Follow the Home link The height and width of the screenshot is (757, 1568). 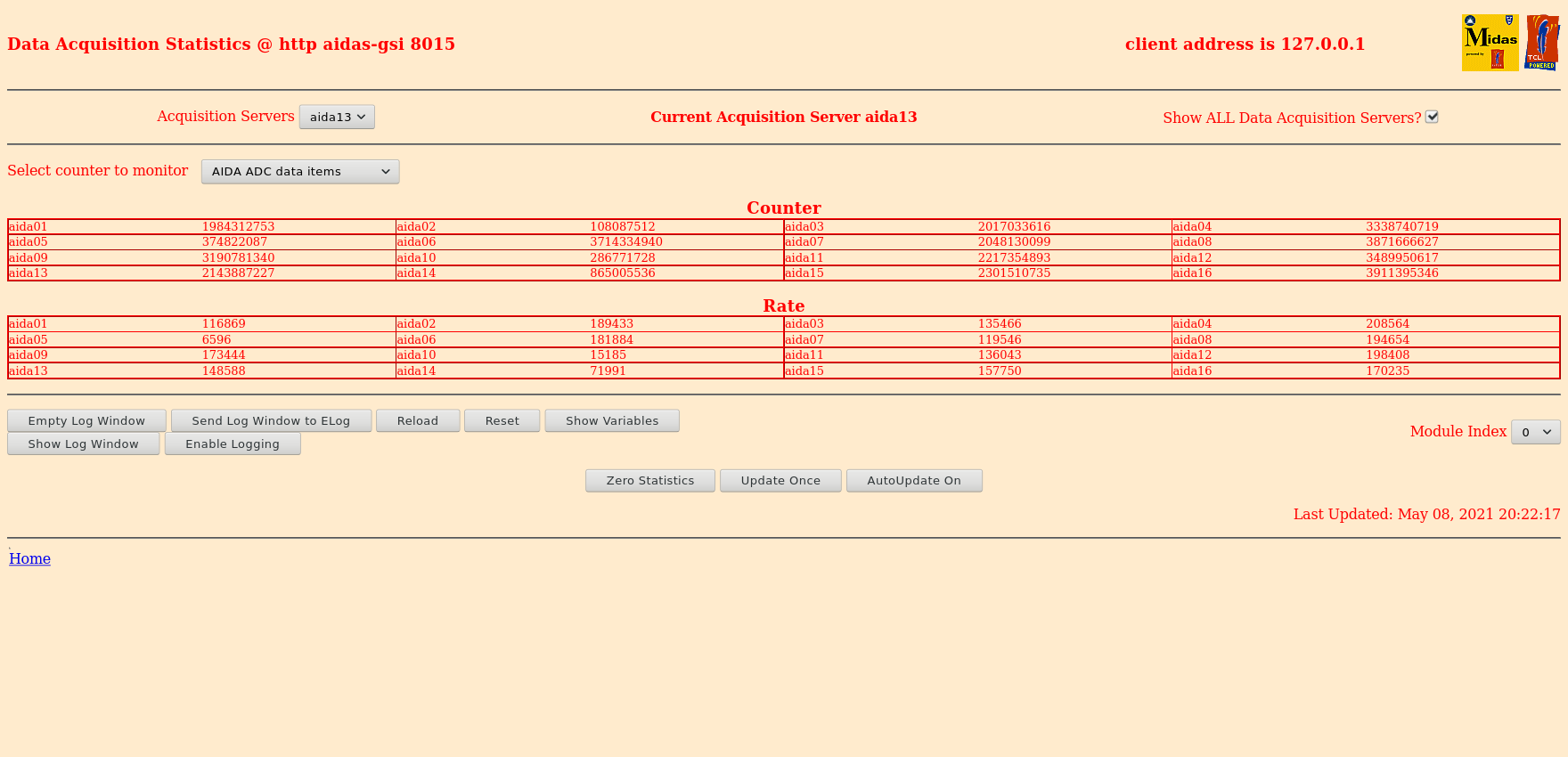[x=29, y=558]
